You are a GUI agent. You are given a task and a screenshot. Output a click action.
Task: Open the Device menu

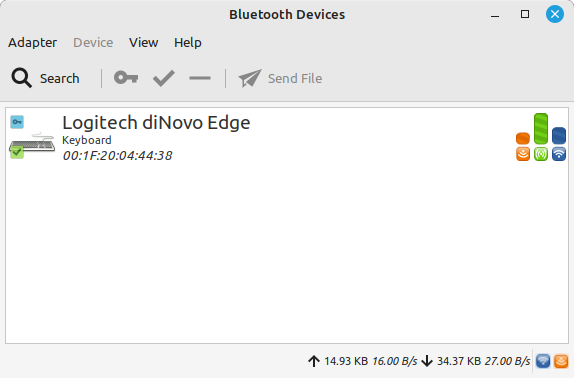pos(93,43)
